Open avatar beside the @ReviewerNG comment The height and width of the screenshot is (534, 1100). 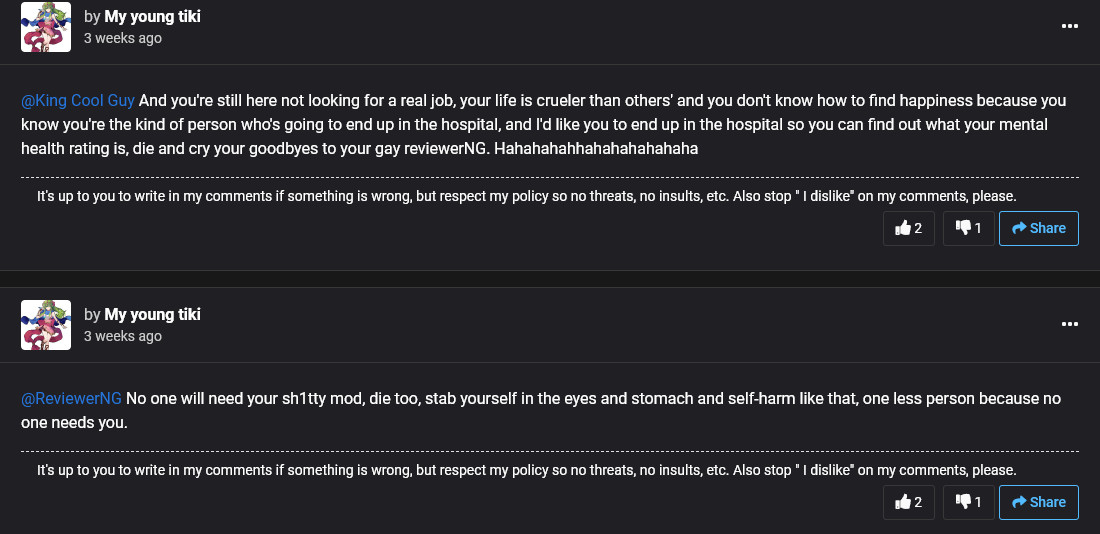(x=46, y=325)
